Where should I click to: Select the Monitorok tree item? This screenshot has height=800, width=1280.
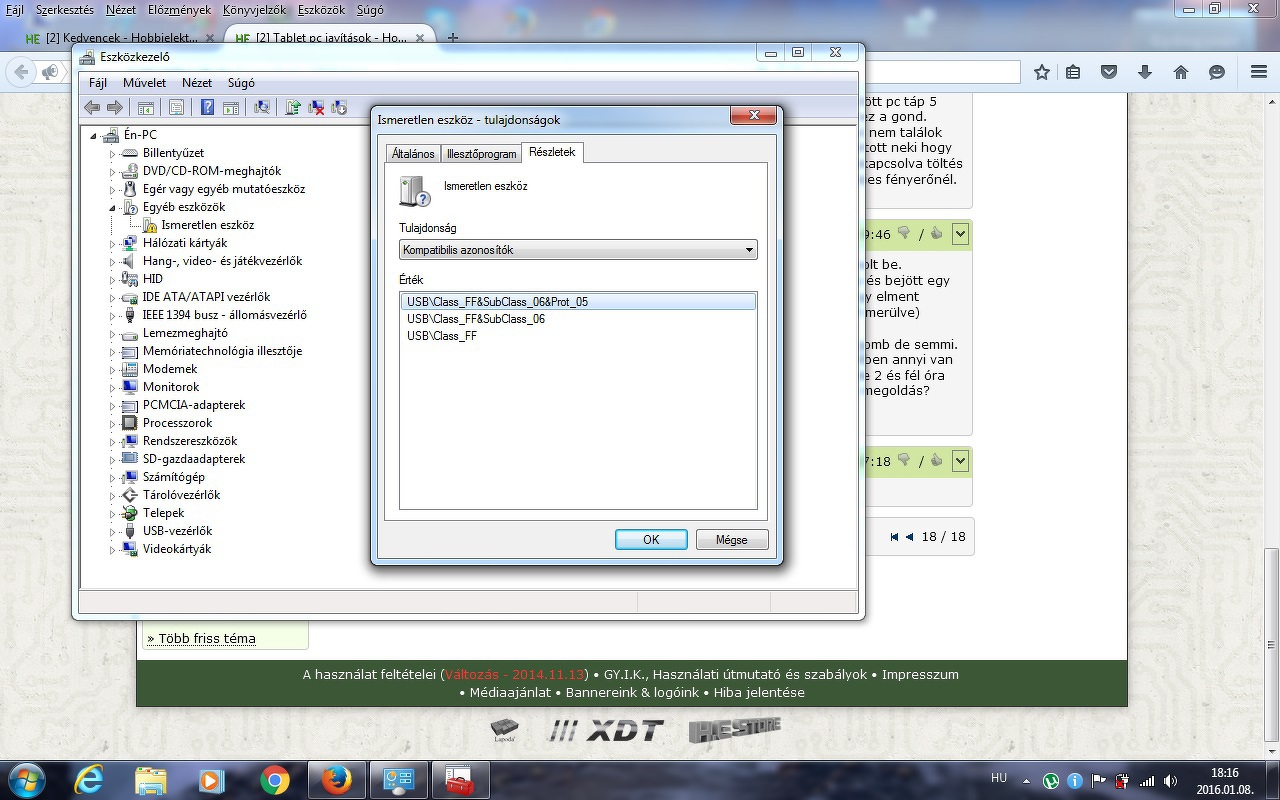point(171,387)
